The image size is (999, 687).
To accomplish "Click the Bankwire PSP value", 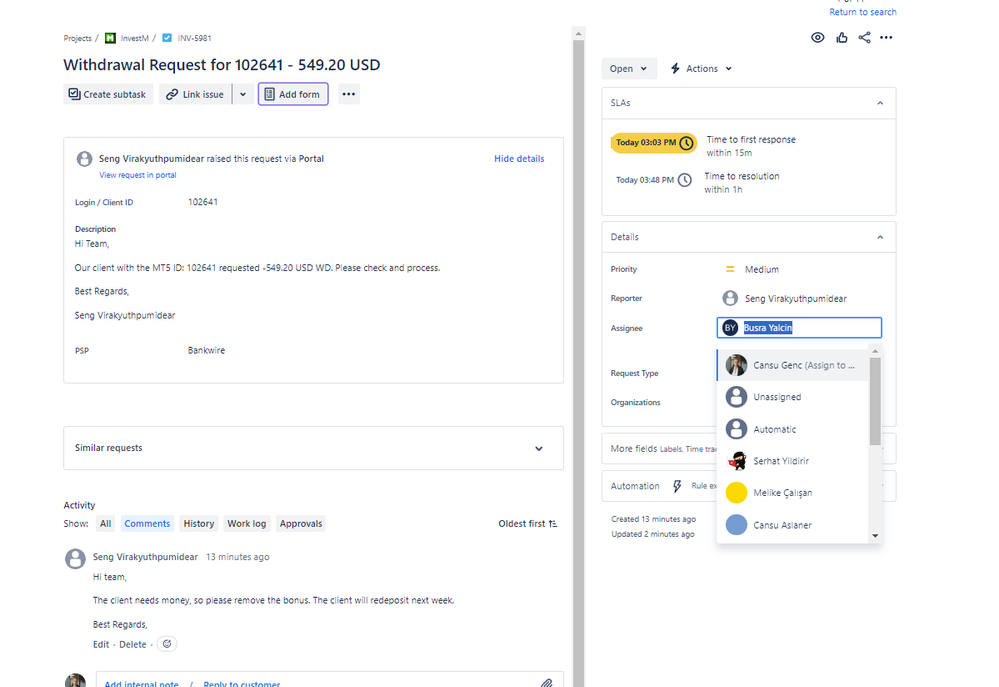I will pos(206,351).
